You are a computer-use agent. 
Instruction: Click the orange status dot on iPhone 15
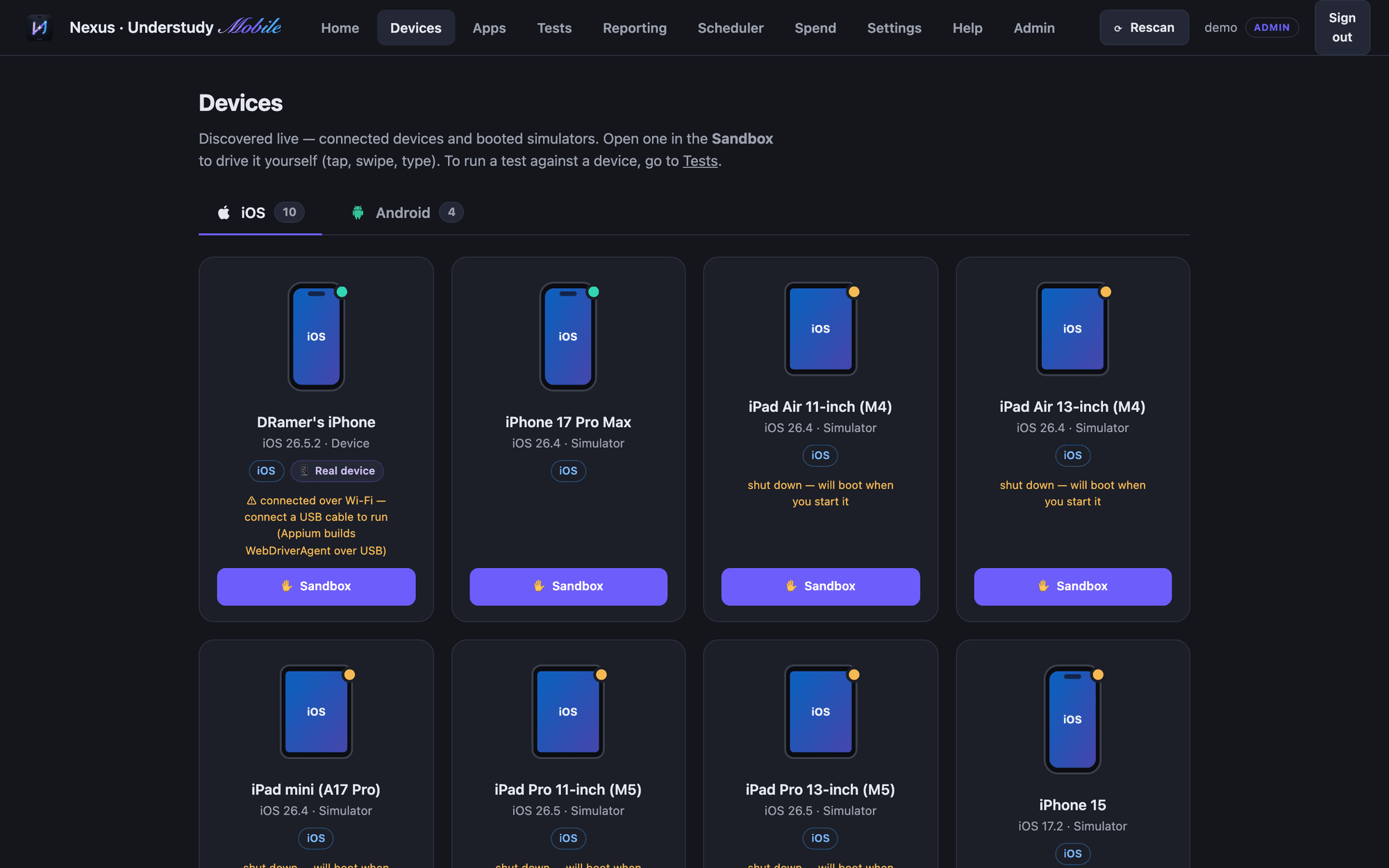(1098, 674)
